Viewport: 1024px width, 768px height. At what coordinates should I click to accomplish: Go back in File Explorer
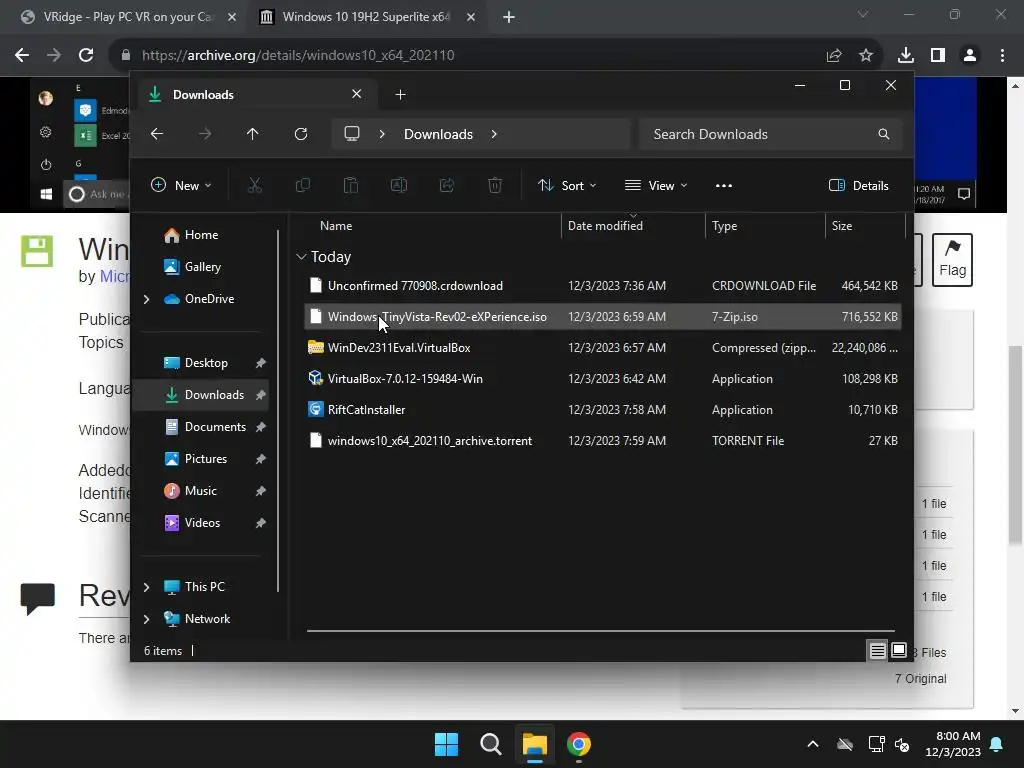point(157,134)
